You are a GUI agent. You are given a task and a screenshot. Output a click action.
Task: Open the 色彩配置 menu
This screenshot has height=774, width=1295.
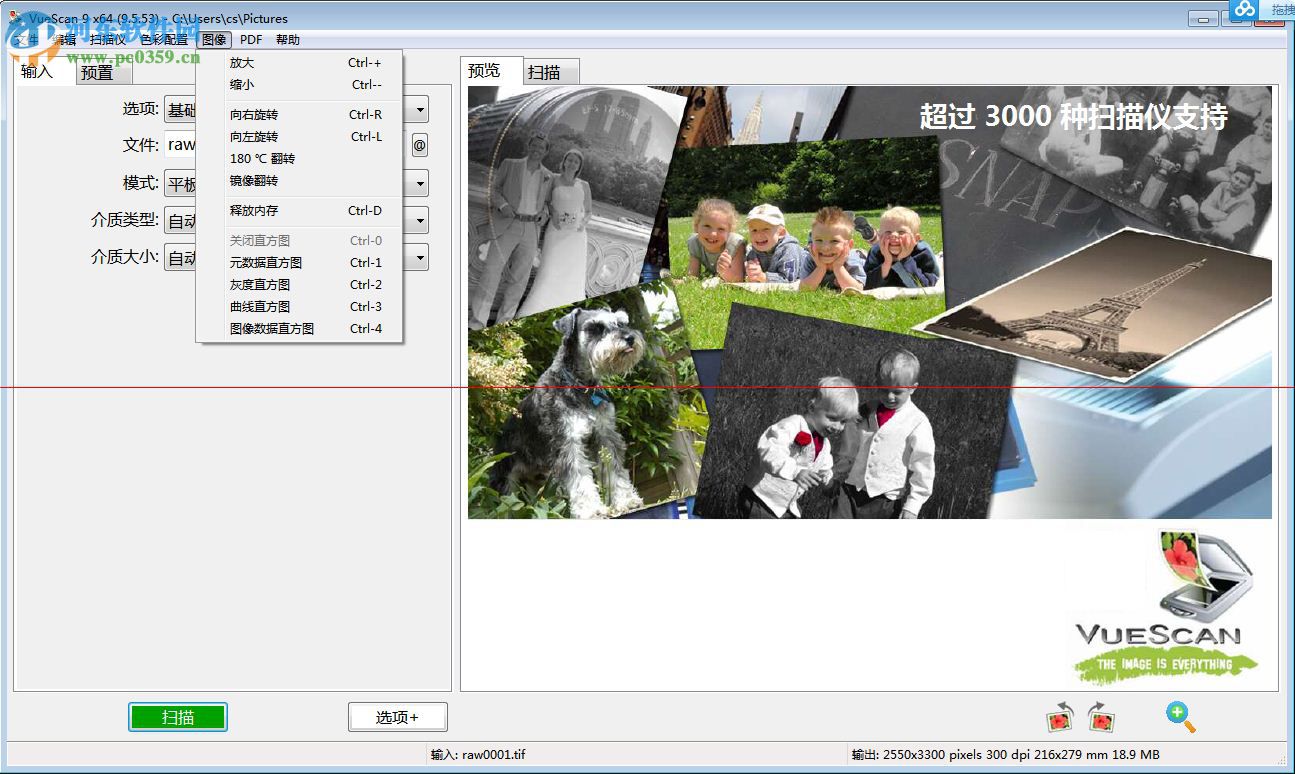coord(164,40)
